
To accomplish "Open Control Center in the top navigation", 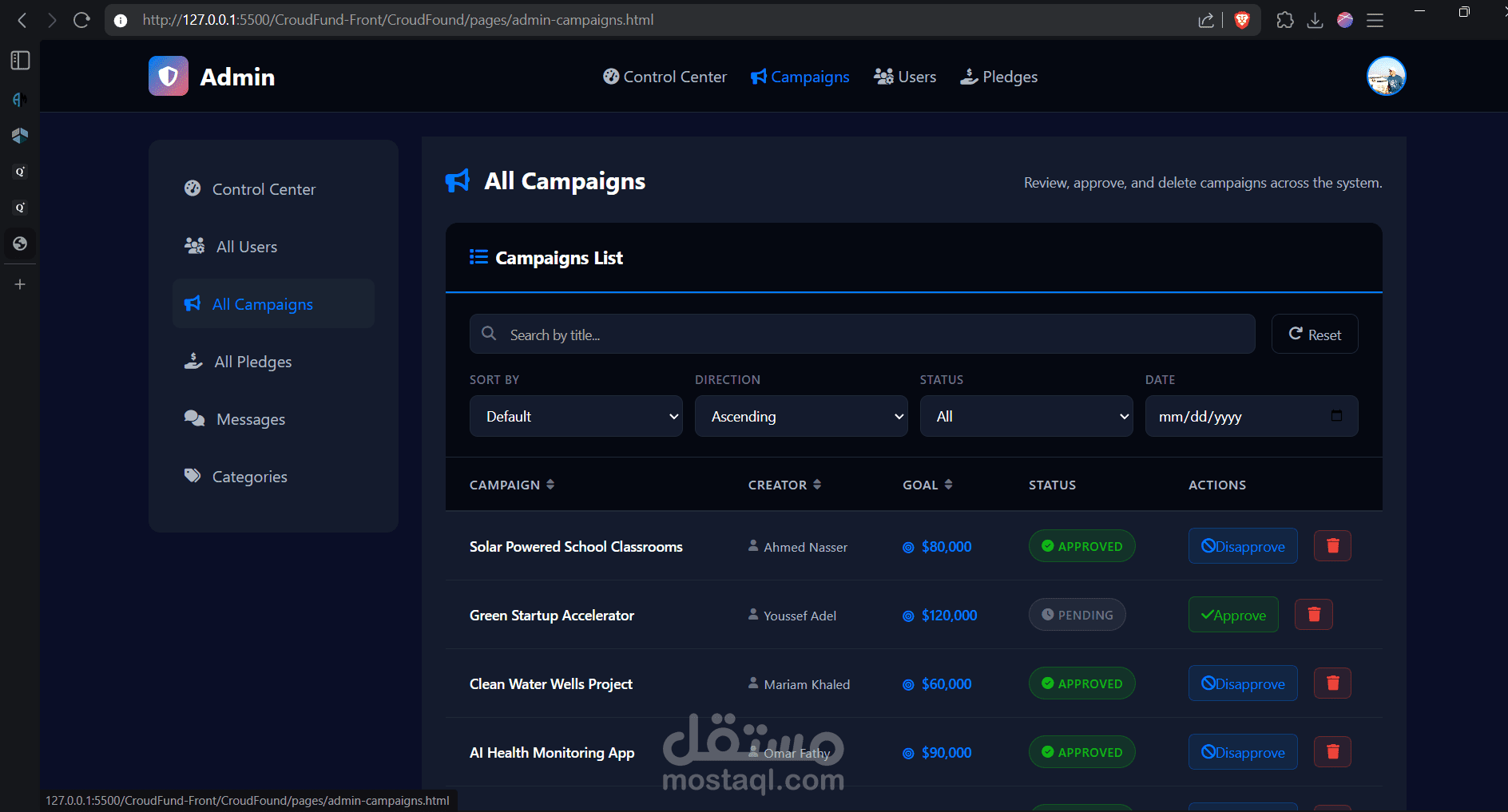I will 665,77.
